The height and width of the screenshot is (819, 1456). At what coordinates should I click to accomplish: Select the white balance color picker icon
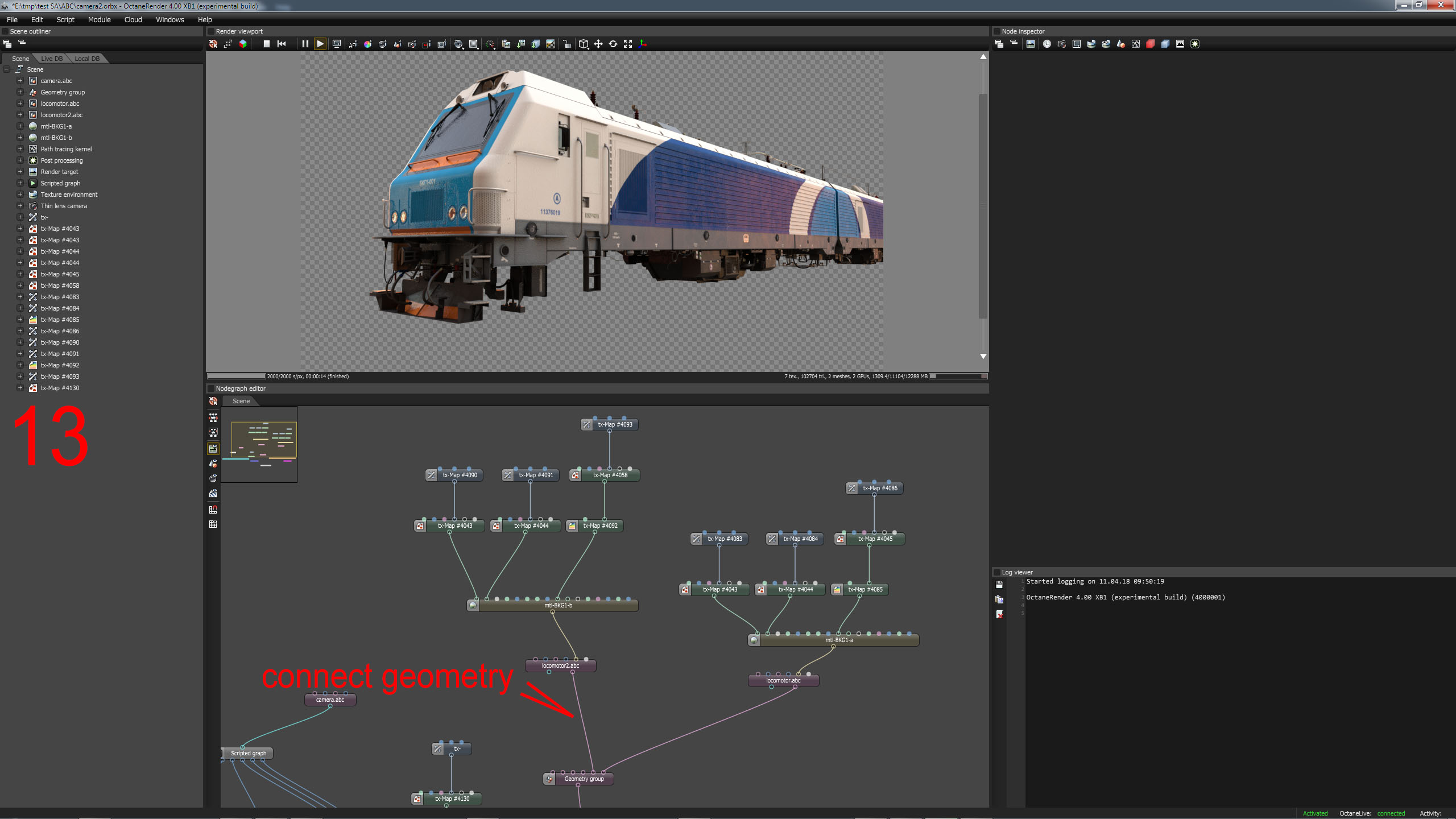[367, 44]
